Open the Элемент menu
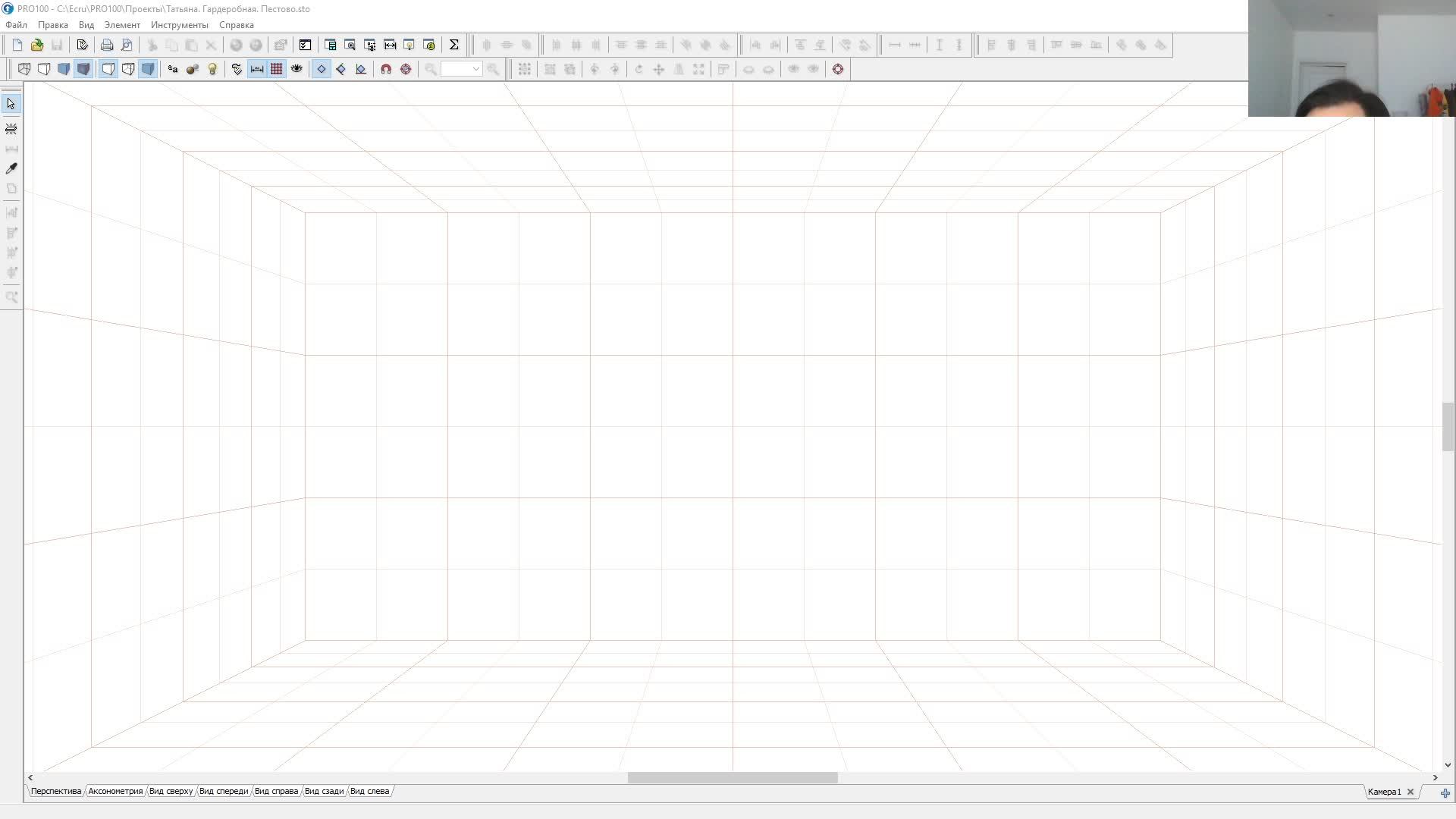Screen dimensions: 1456x819 122,25
